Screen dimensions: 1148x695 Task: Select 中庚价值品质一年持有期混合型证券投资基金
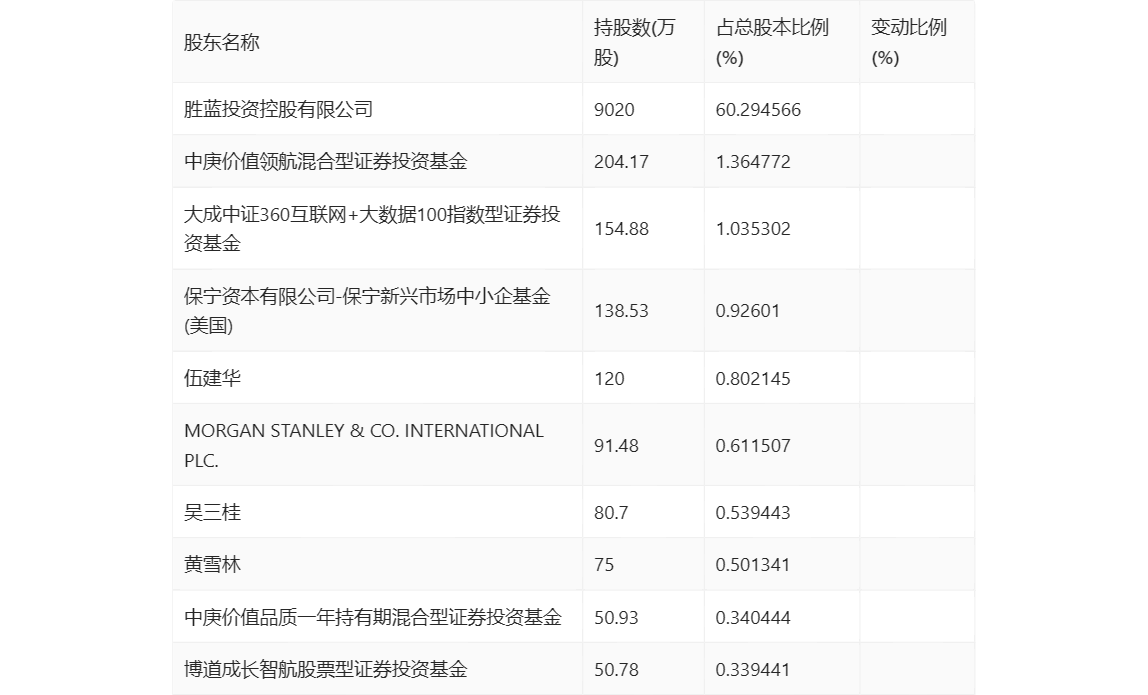point(373,617)
